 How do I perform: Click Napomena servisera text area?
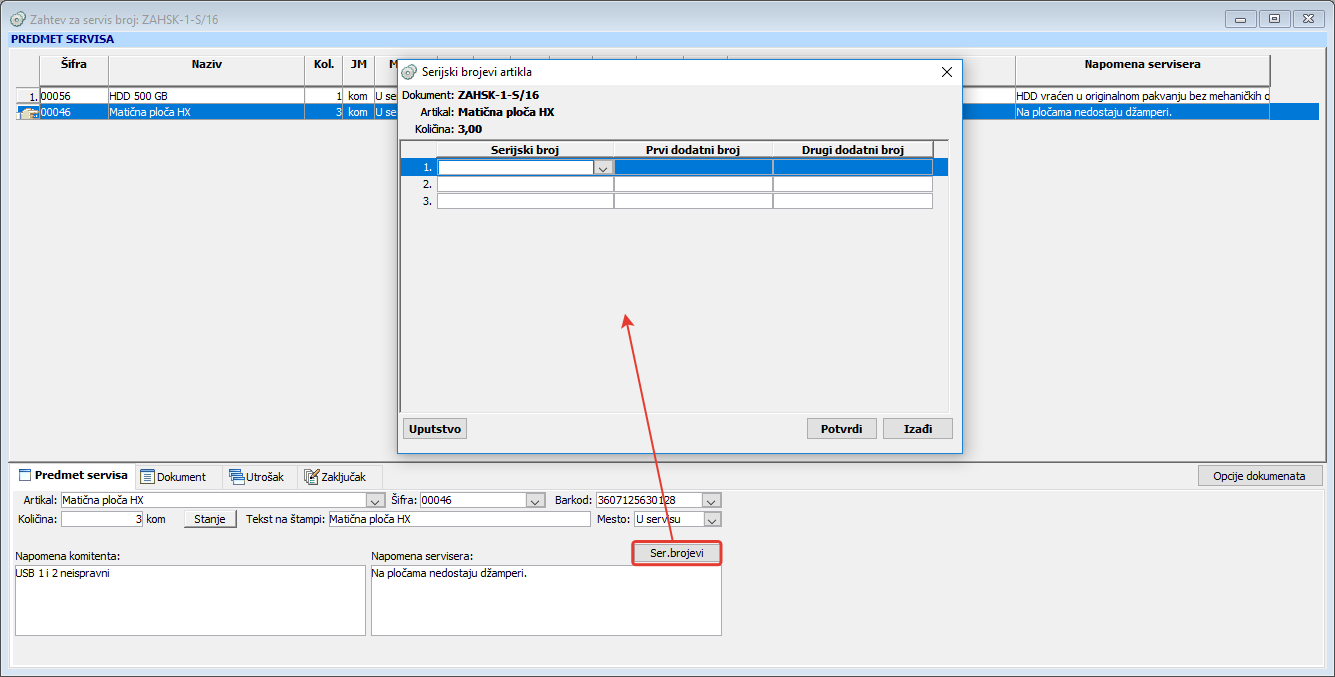(546, 600)
